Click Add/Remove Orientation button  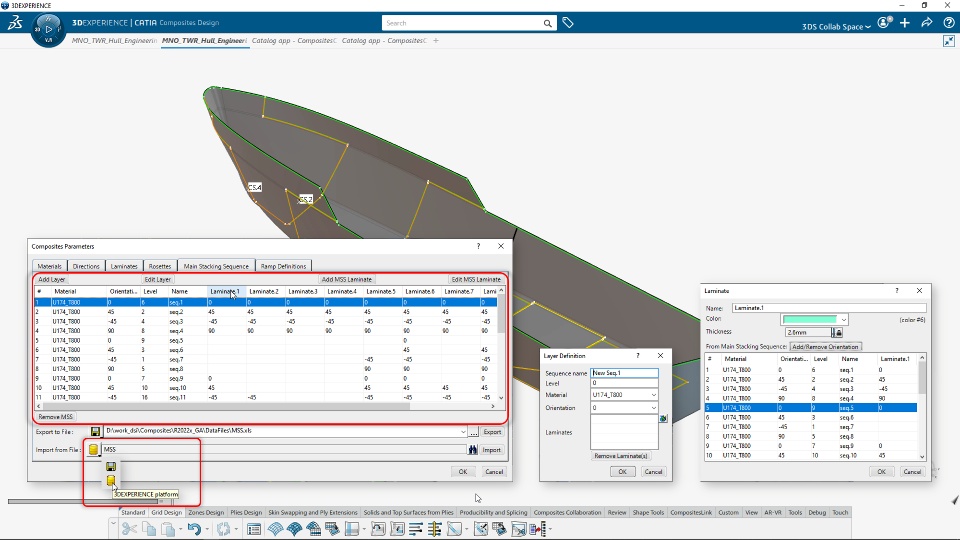(825, 347)
